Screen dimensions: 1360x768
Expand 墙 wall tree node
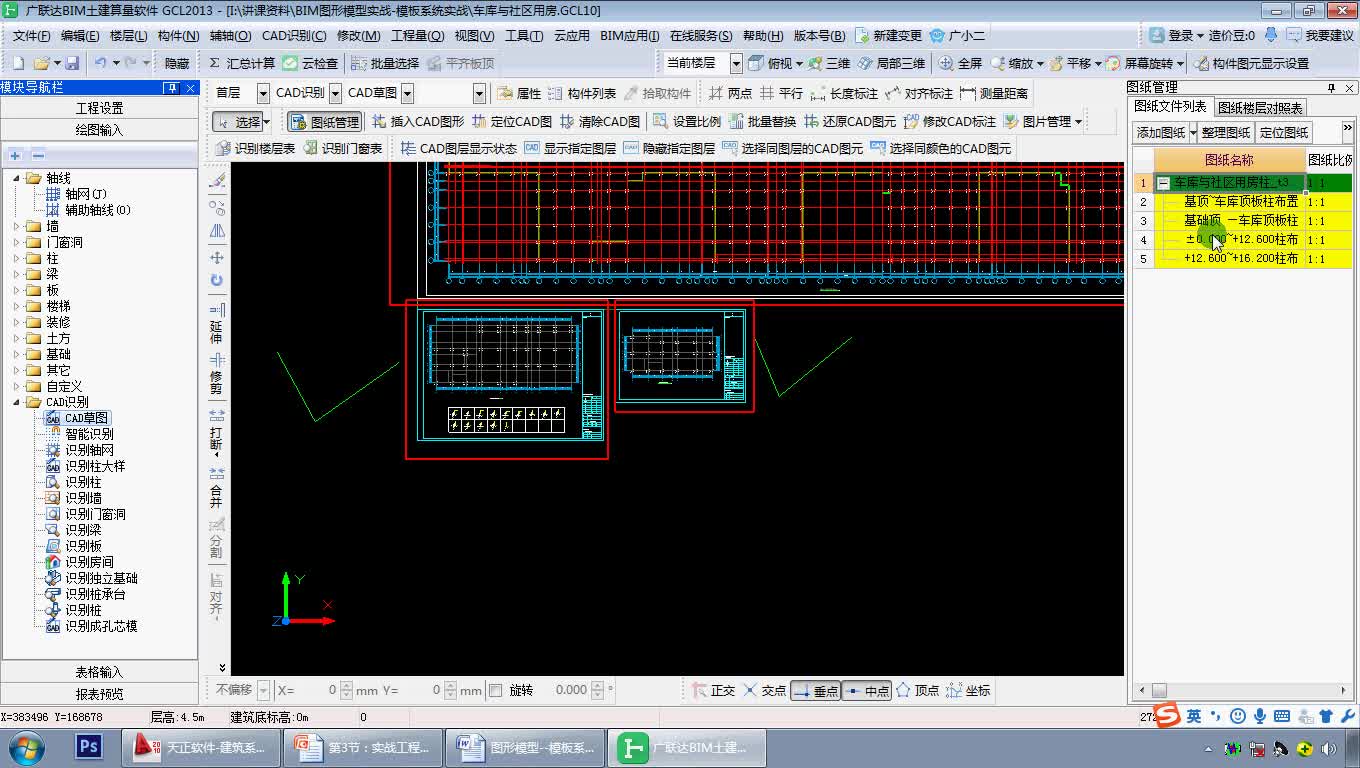coord(17,226)
